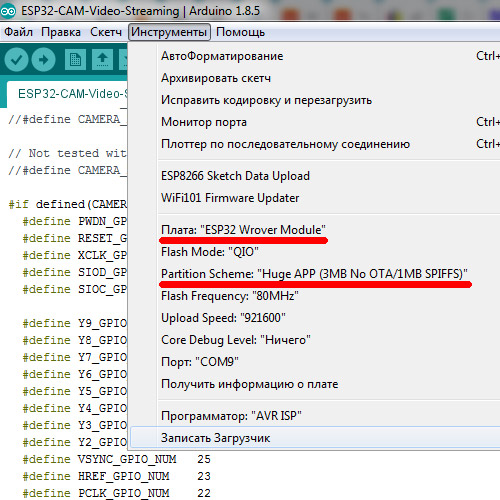Choose АвтоФорматирование menu entry
Viewport: 500px width, 500px height.
pos(313,56)
